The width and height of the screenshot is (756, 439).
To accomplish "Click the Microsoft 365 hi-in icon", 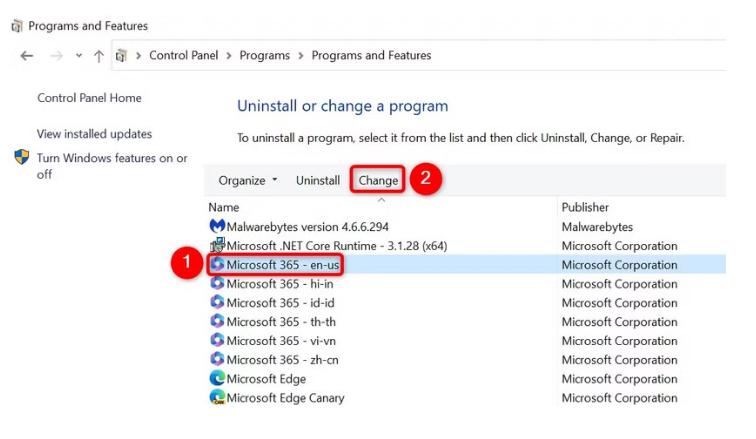I will pyautogui.click(x=217, y=283).
